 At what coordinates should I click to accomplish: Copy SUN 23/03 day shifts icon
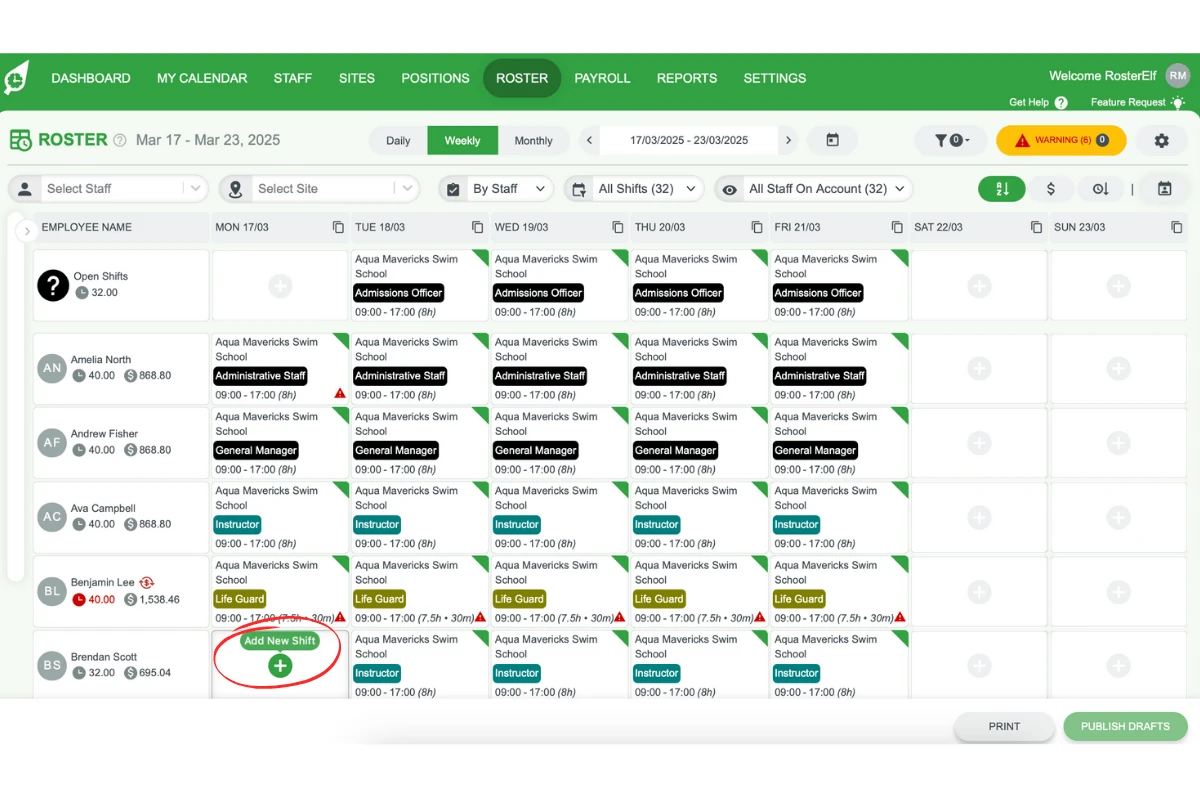(x=1177, y=227)
